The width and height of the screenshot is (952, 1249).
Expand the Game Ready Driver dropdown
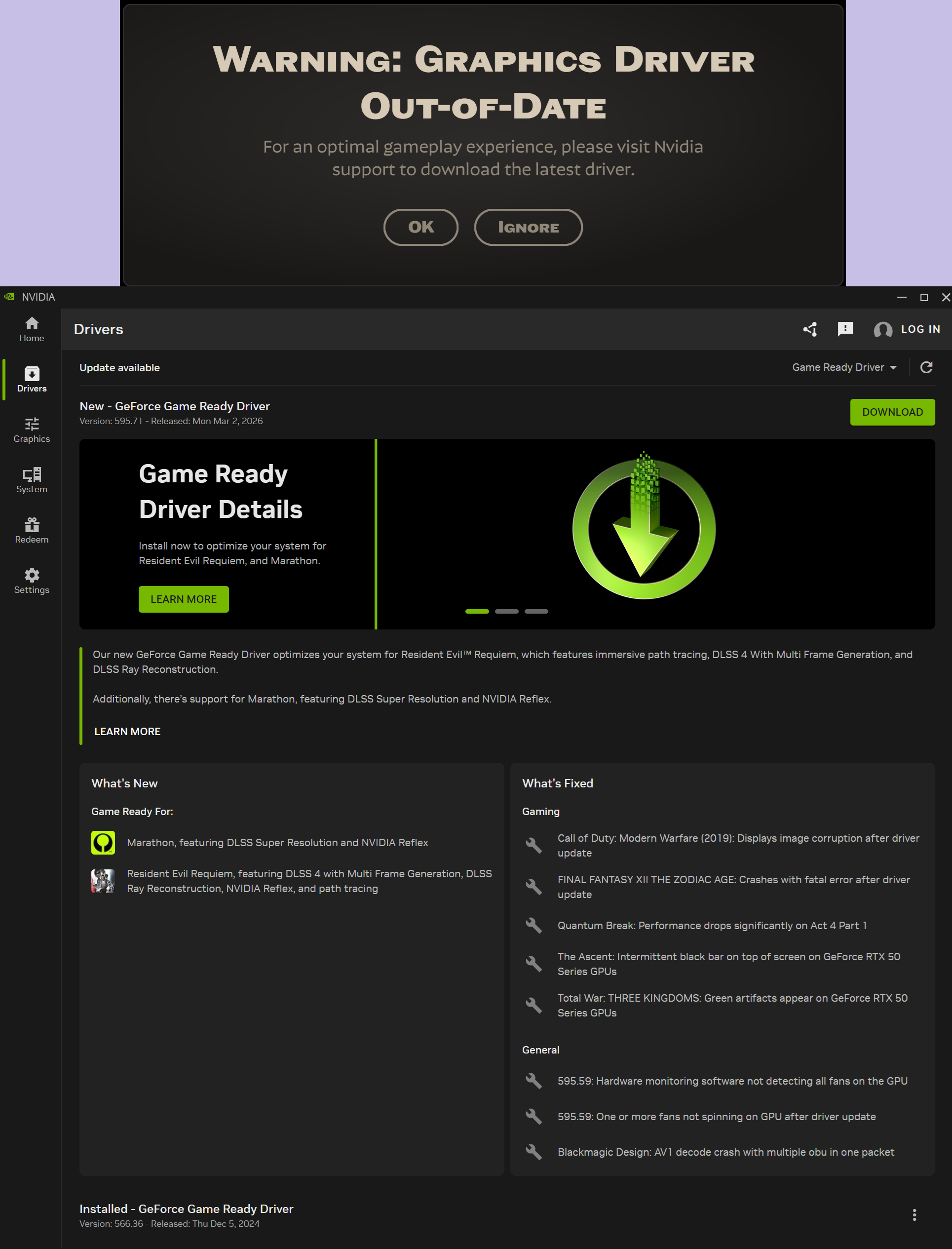[844, 367]
